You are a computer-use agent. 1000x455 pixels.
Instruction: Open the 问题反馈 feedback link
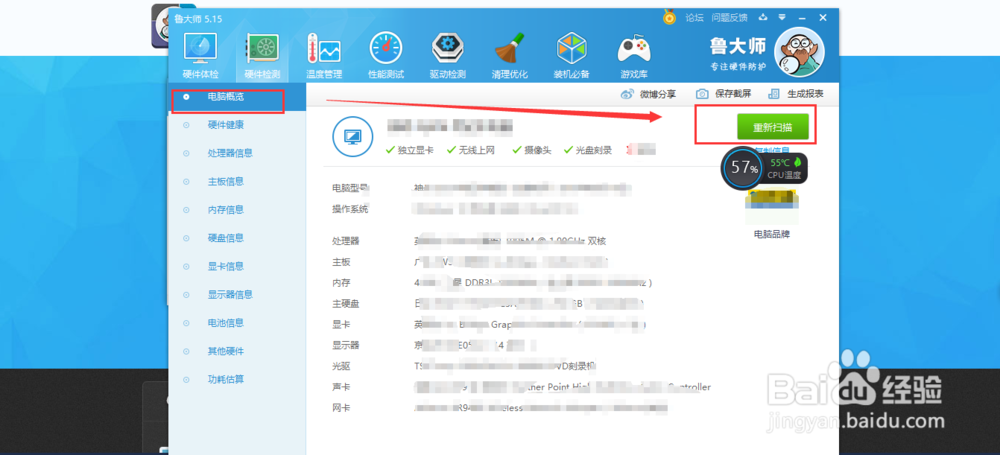point(730,18)
